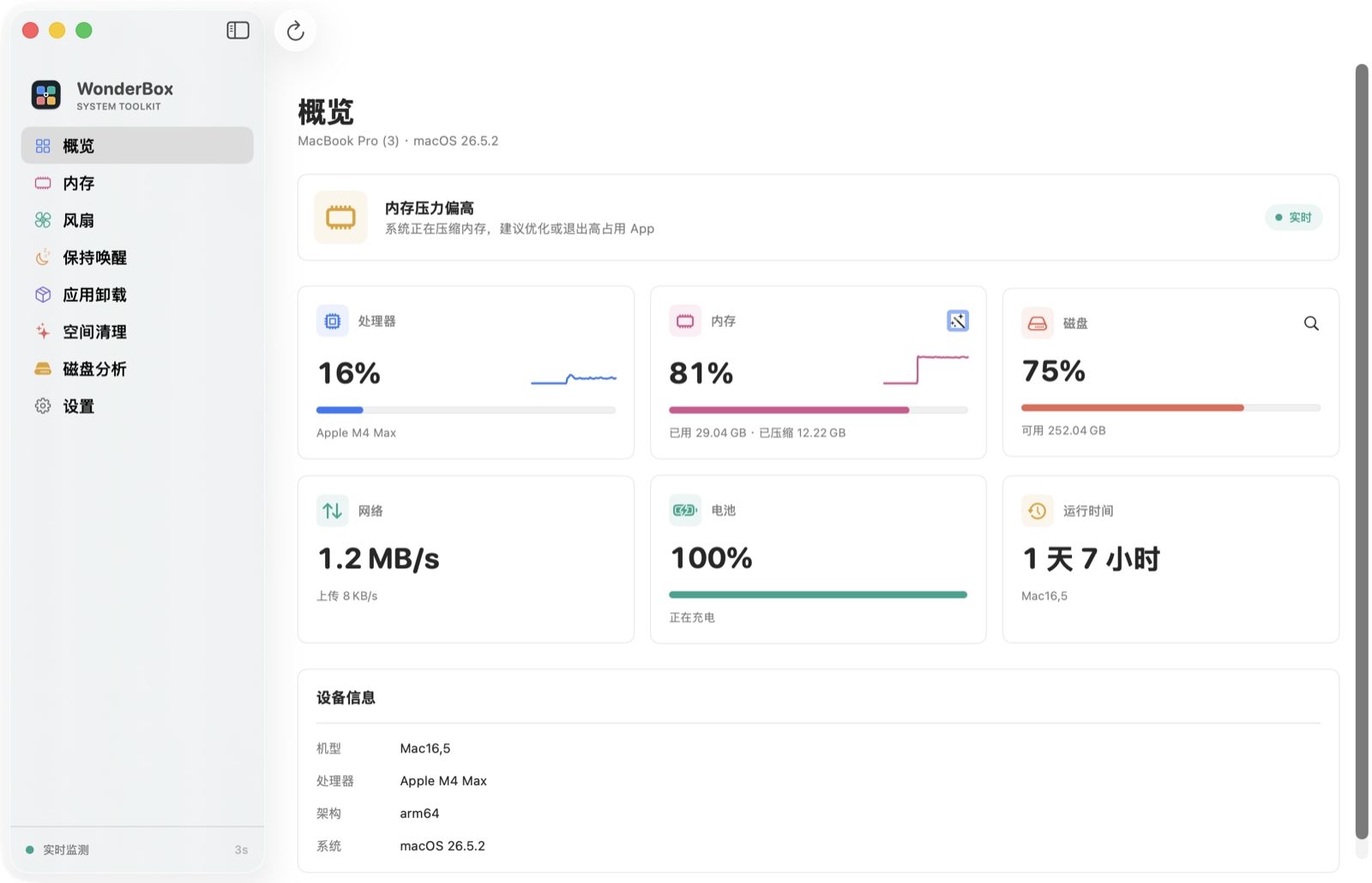Click the memory sparkline graph
The width and height of the screenshot is (1372, 883).
926,369
